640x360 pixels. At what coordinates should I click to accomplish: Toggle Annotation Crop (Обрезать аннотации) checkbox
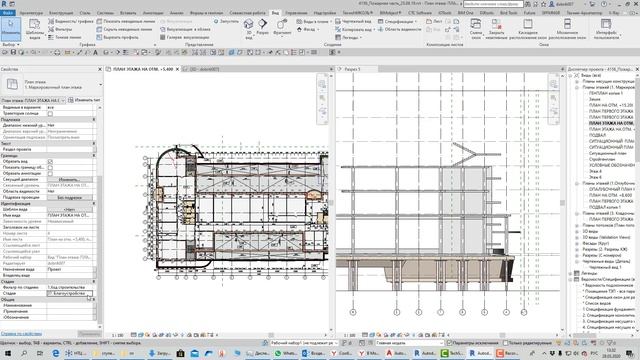(x=50, y=173)
